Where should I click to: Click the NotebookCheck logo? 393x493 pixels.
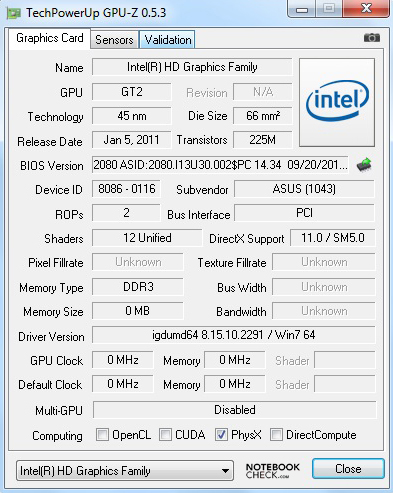pos(273,470)
